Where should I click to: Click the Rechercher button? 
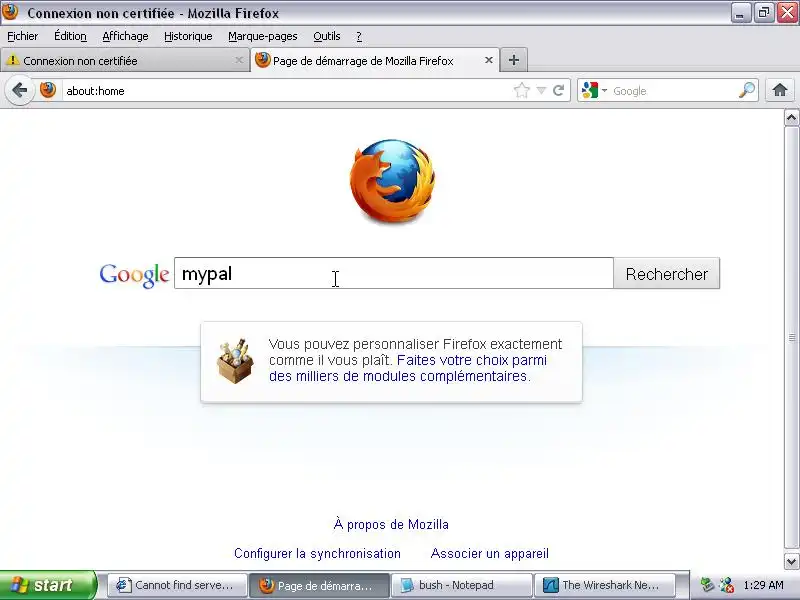coord(666,273)
